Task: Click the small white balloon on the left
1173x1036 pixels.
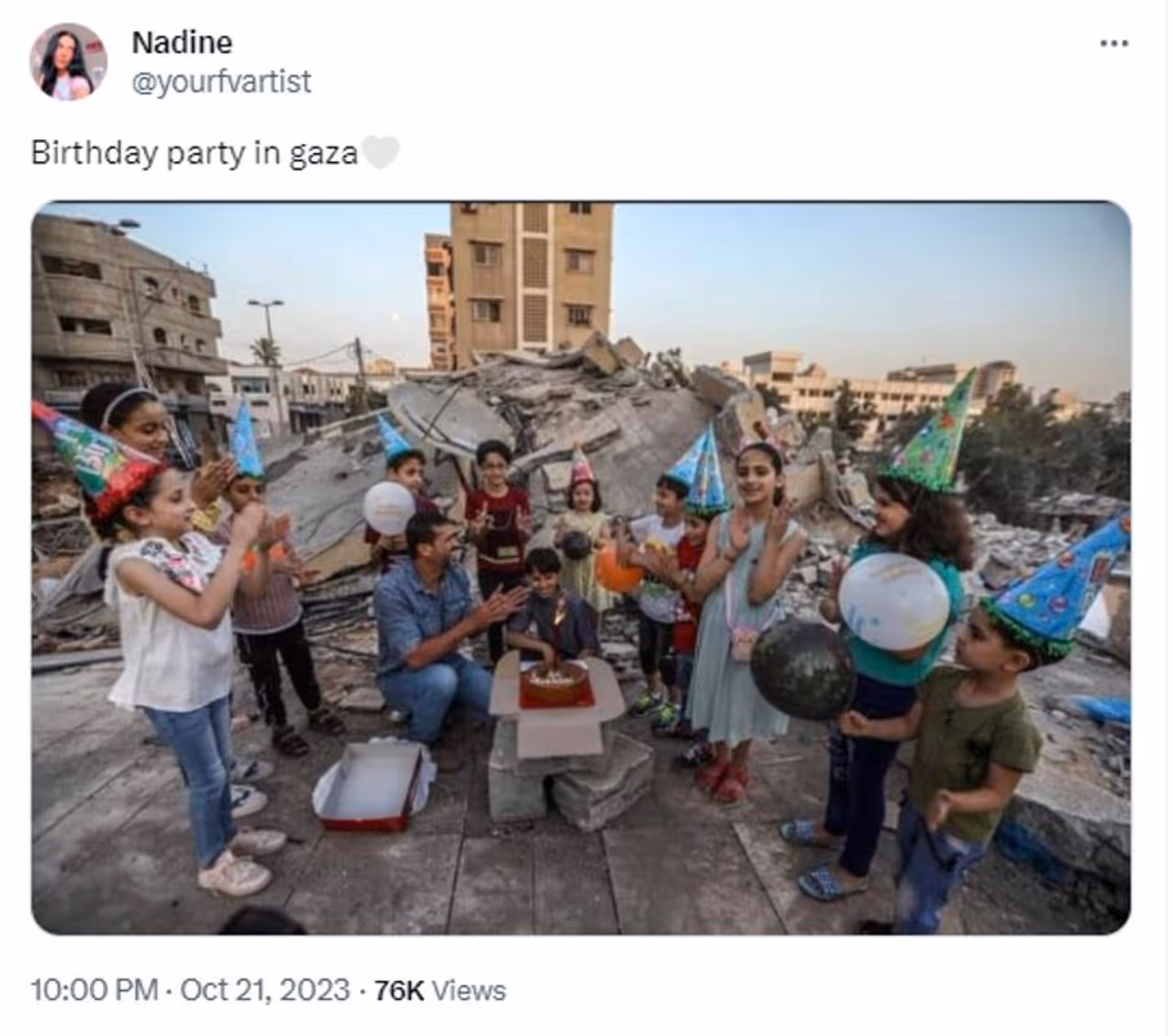Action: tap(389, 508)
